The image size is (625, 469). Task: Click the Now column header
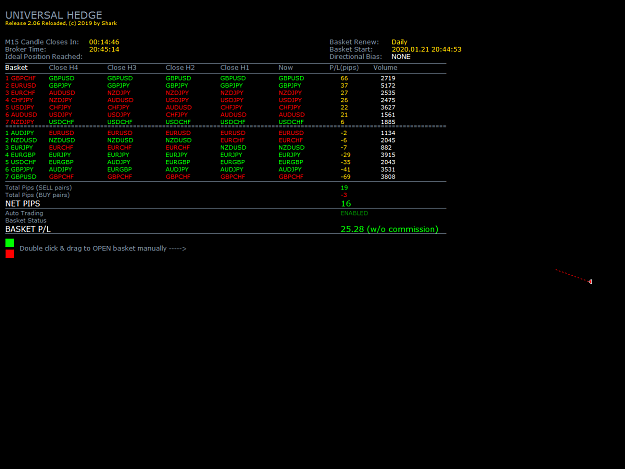285,68
